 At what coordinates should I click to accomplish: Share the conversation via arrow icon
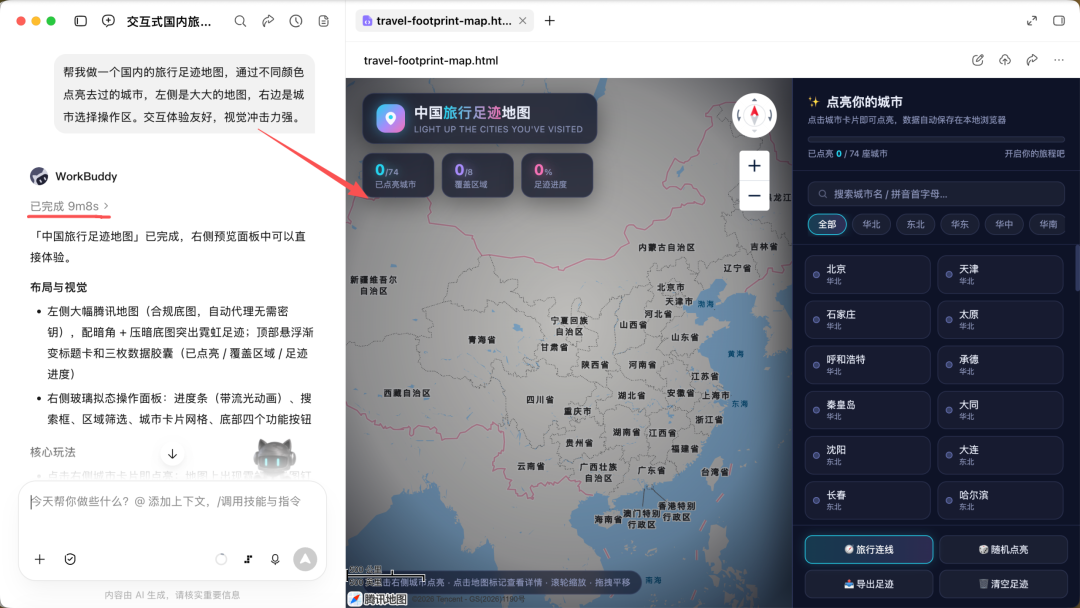click(x=268, y=21)
